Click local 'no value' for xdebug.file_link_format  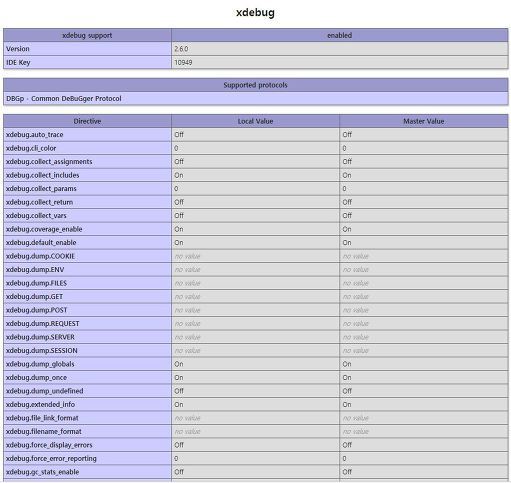(x=187, y=418)
